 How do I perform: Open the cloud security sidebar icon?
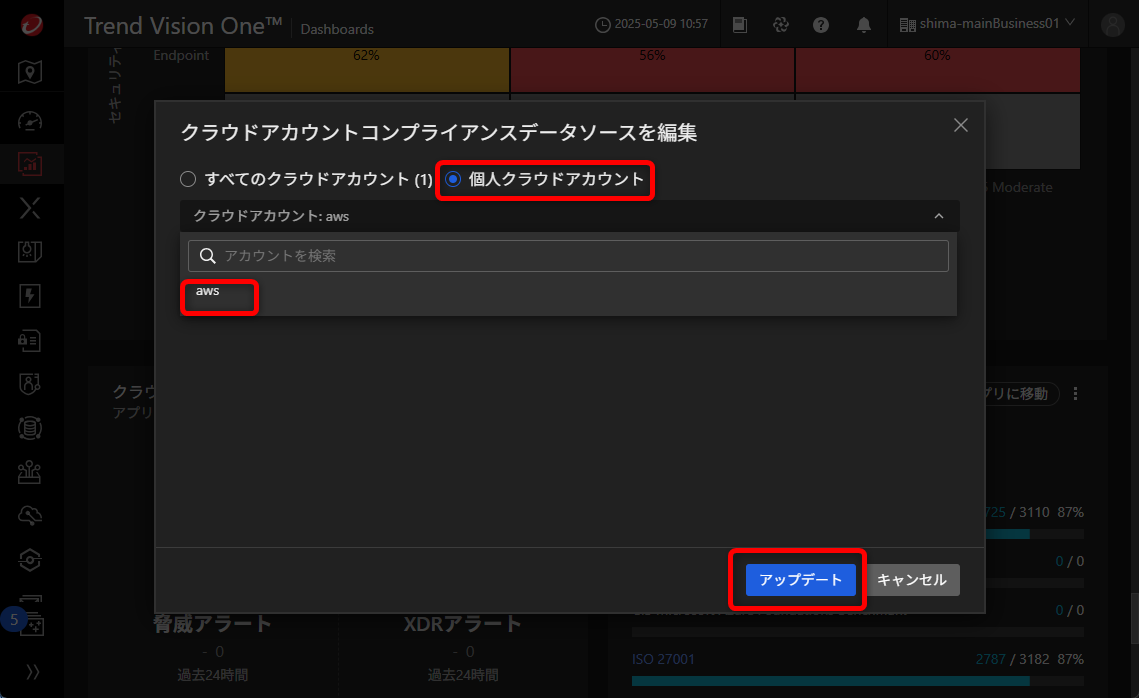[x=30, y=516]
